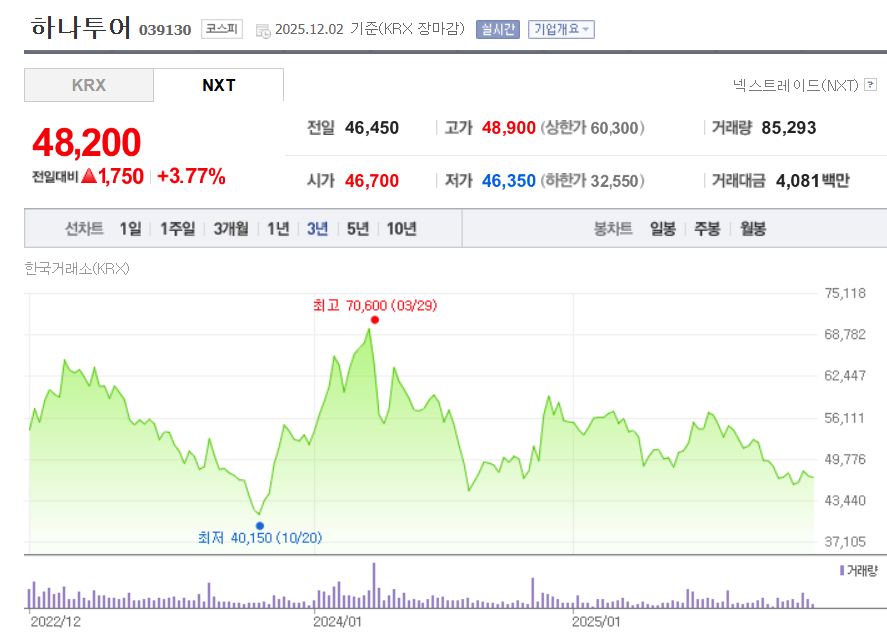Click the 하나투어 stock name
The width and height of the screenshot is (887, 633).
pyautogui.click(x=81, y=27)
